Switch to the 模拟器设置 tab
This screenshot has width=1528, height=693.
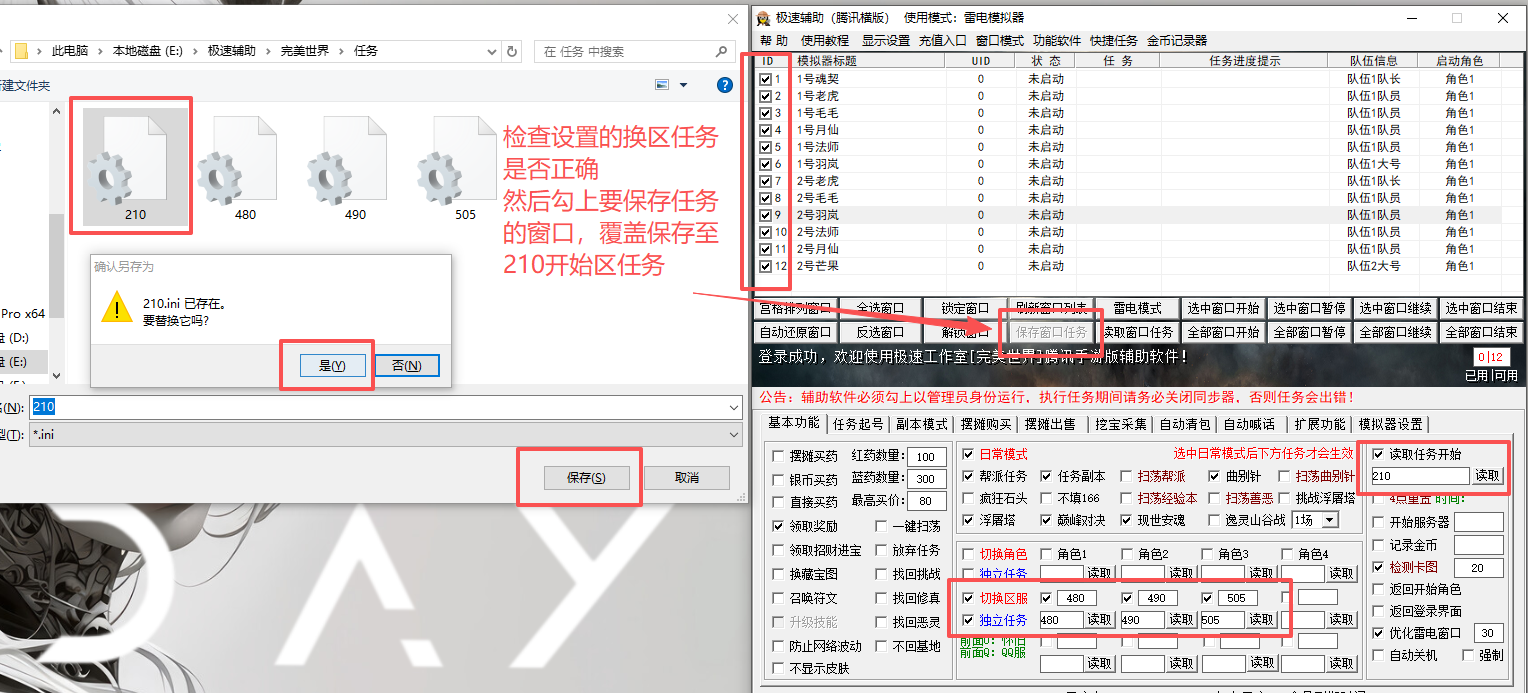click(1390, 424)
